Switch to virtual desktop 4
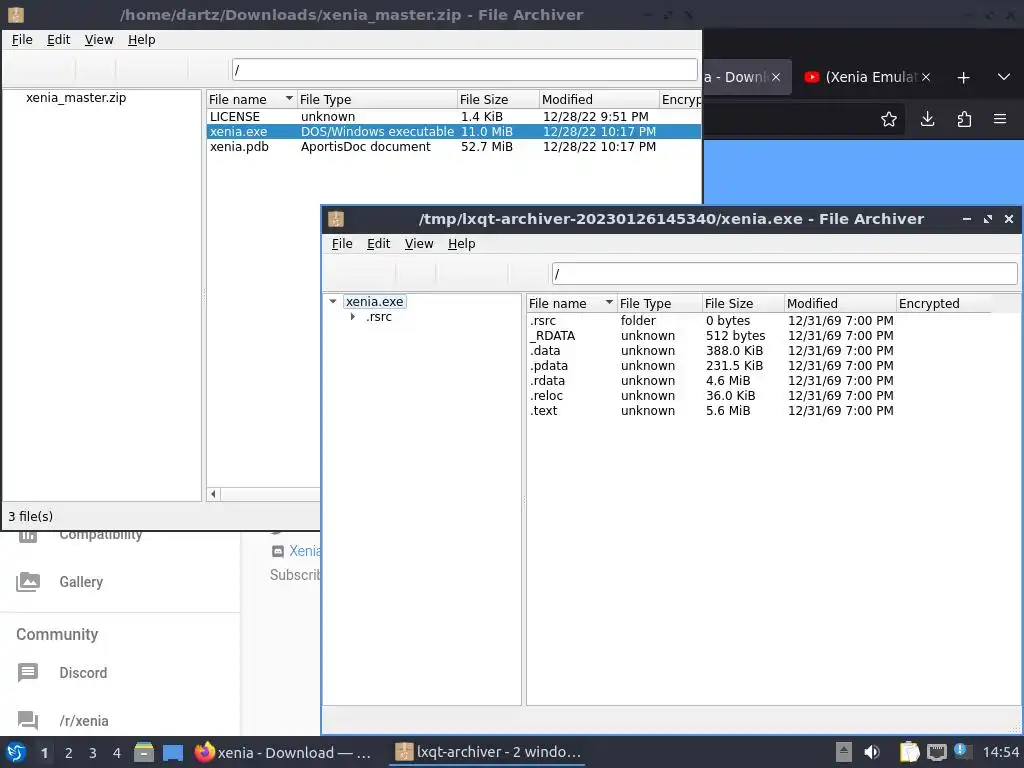Image resolution: width=1024 pixels, height=768 pixels. [117, 753]
